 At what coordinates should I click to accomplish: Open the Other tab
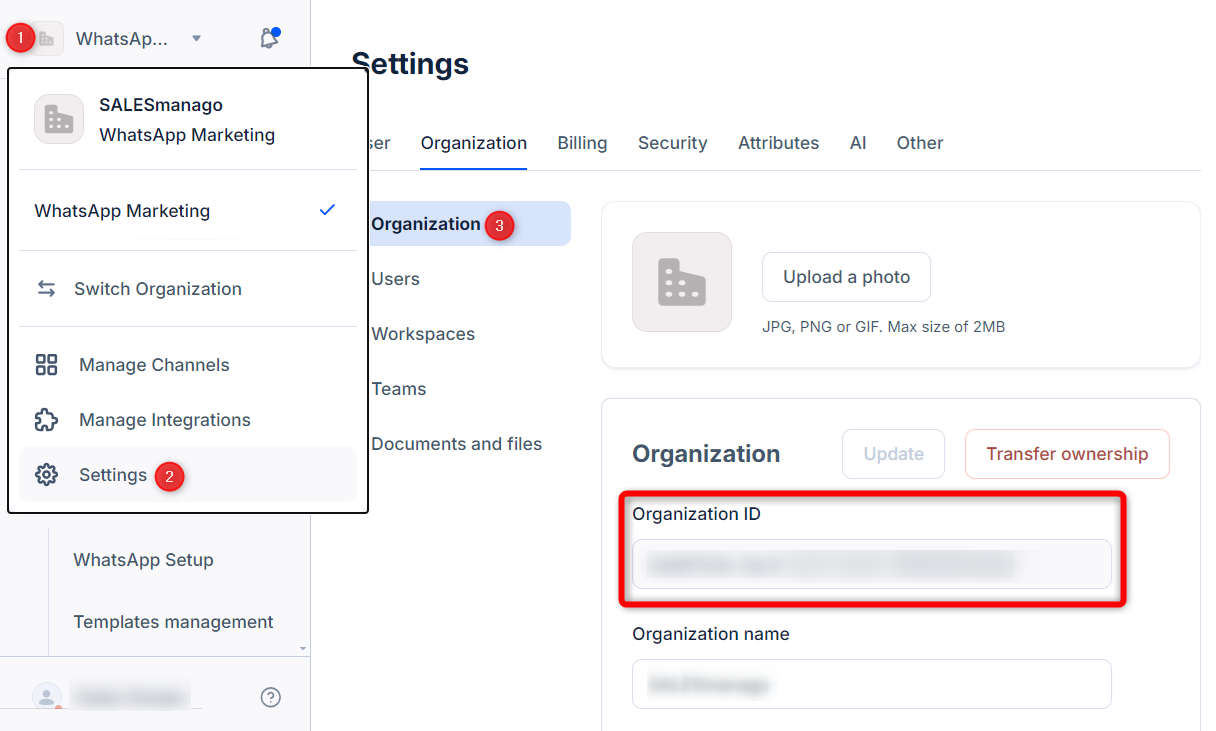click(920, 143)
